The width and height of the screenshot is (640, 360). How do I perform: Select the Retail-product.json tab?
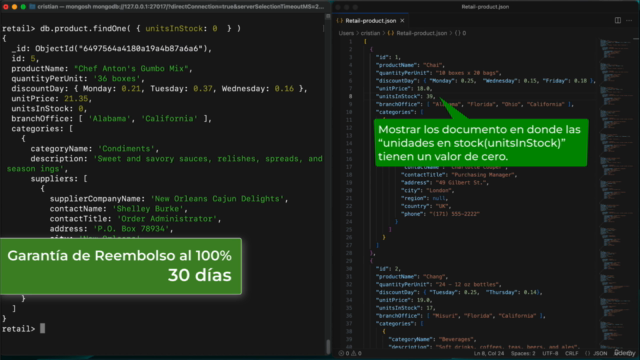click(x=371, y=20)
